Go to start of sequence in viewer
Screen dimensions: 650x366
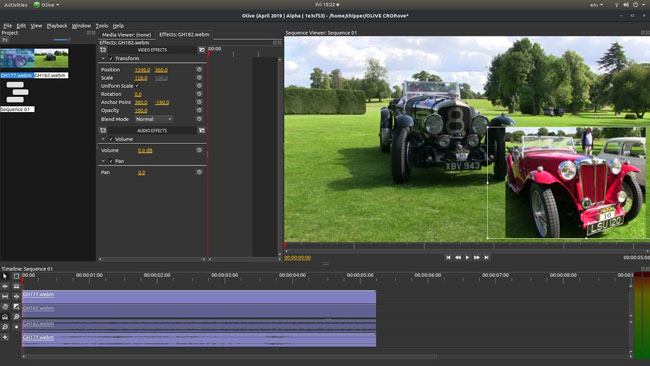(x=448, y=257)
